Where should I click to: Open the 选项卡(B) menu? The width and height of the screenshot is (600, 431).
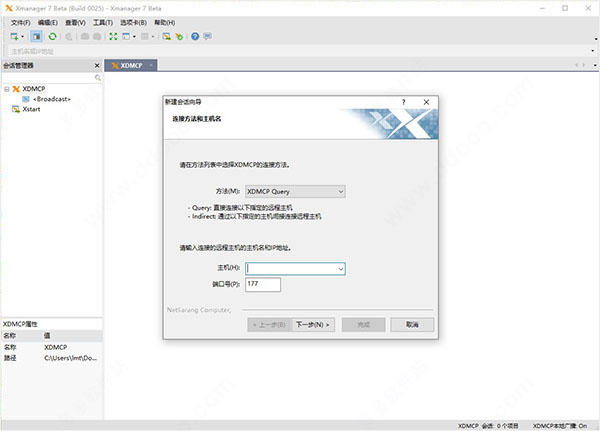point(133,23)
